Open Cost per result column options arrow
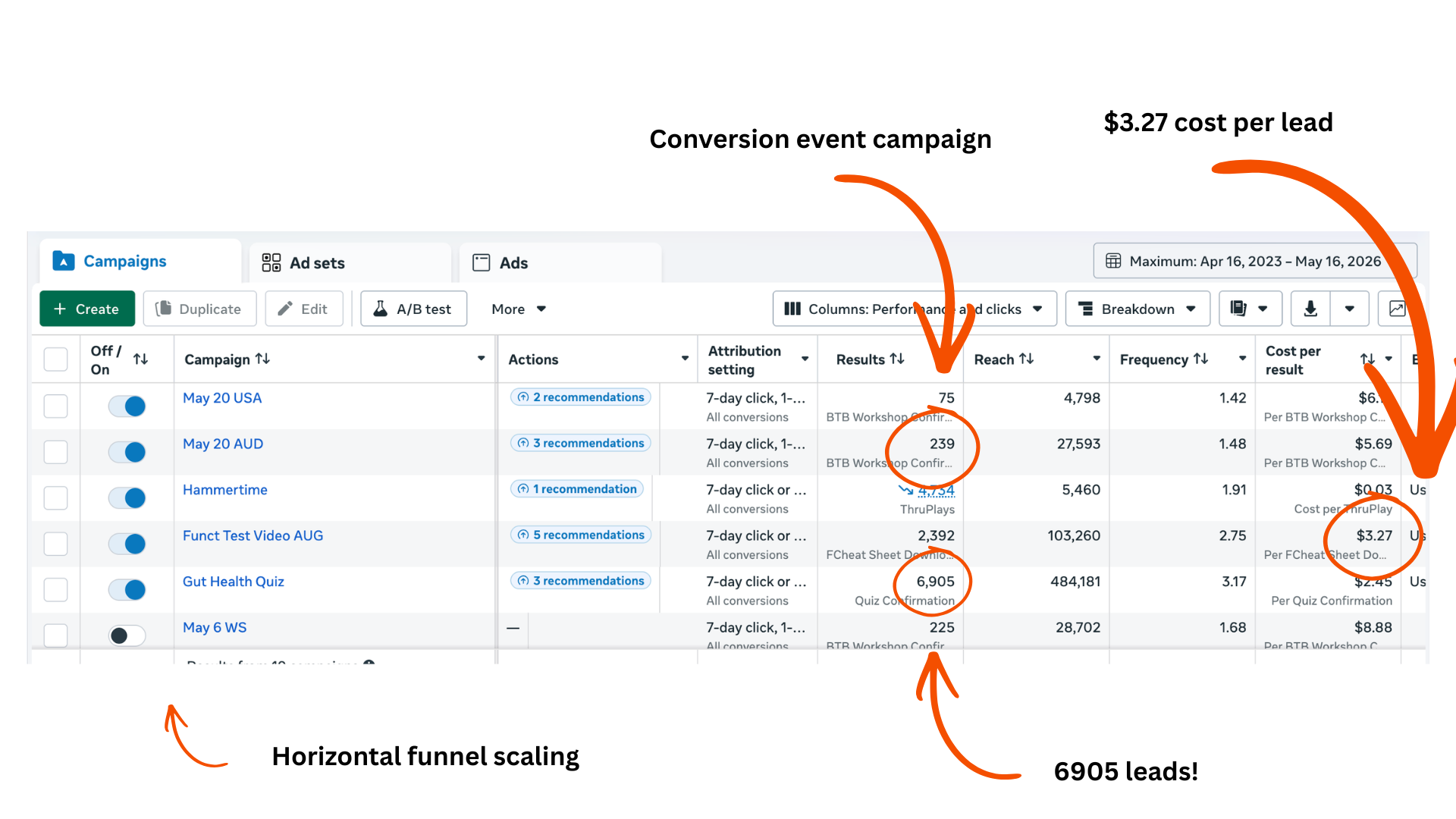Image resolution: width=1456 pixels, height=819 pixels. pos(1389,359)
